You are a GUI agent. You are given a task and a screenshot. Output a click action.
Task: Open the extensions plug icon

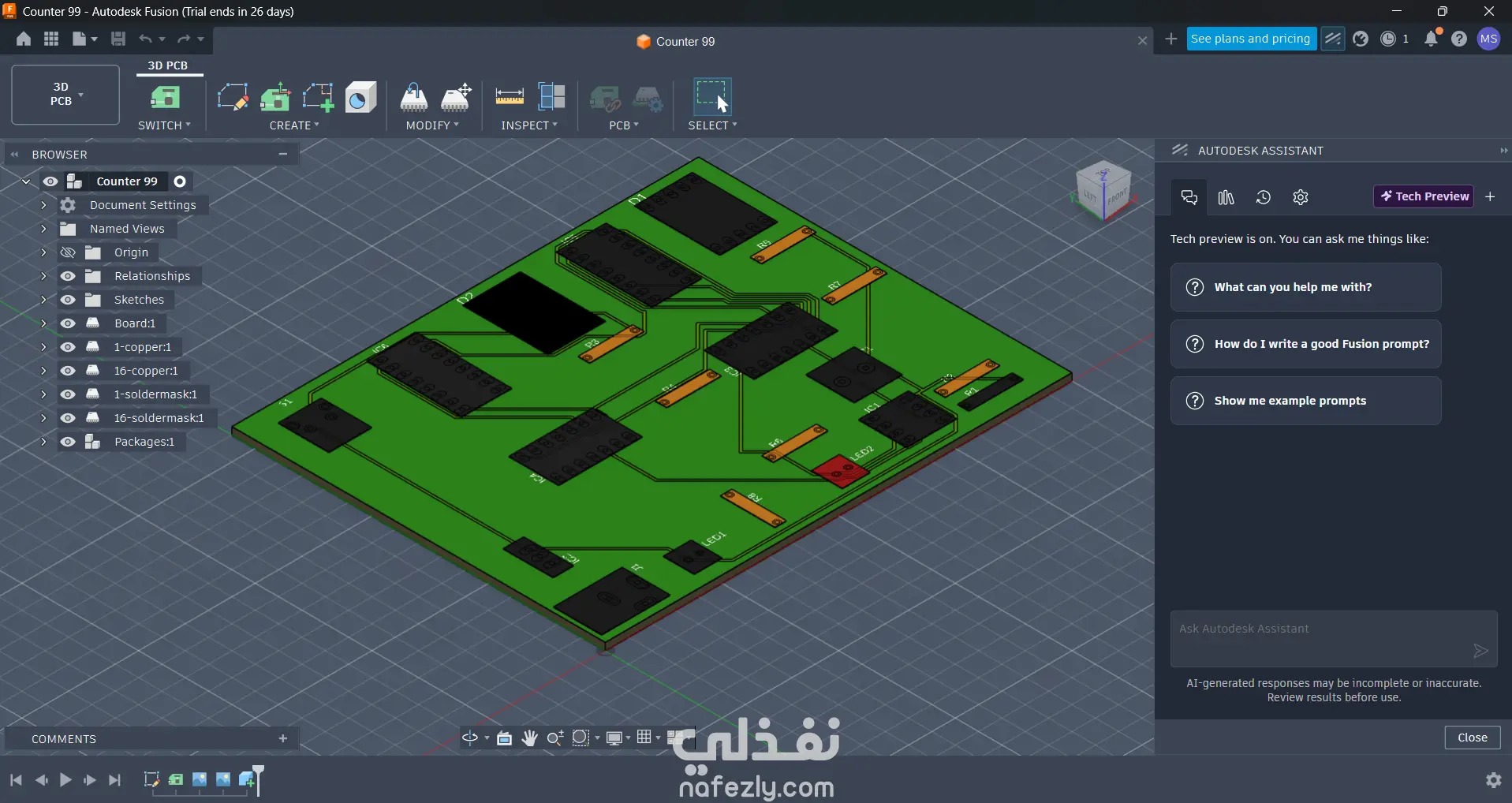[1361, 39]
